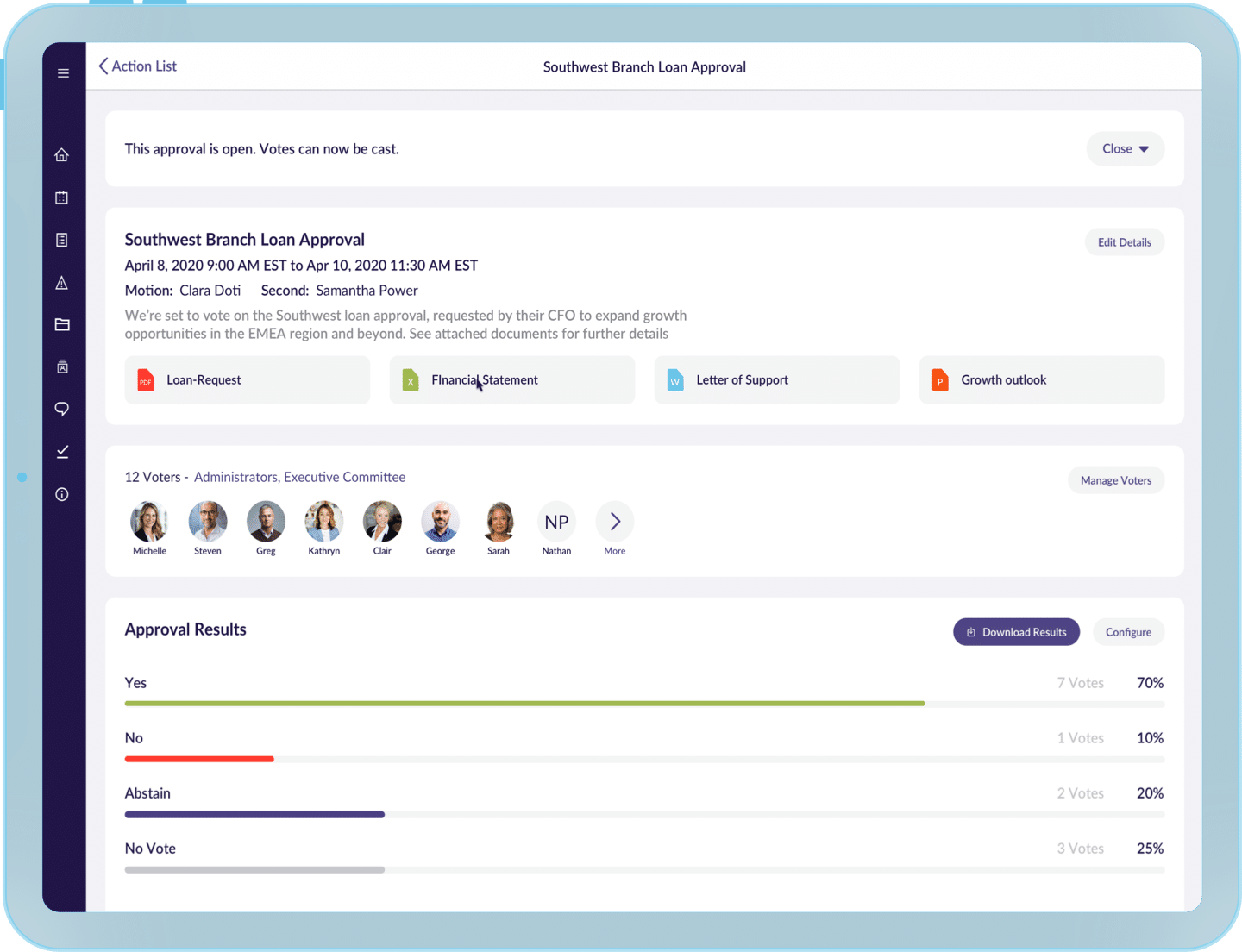The height and width of the screenshot is (952, 1242).
Task: Click the warning triangle sidebar icon
Action: [62, 283]
